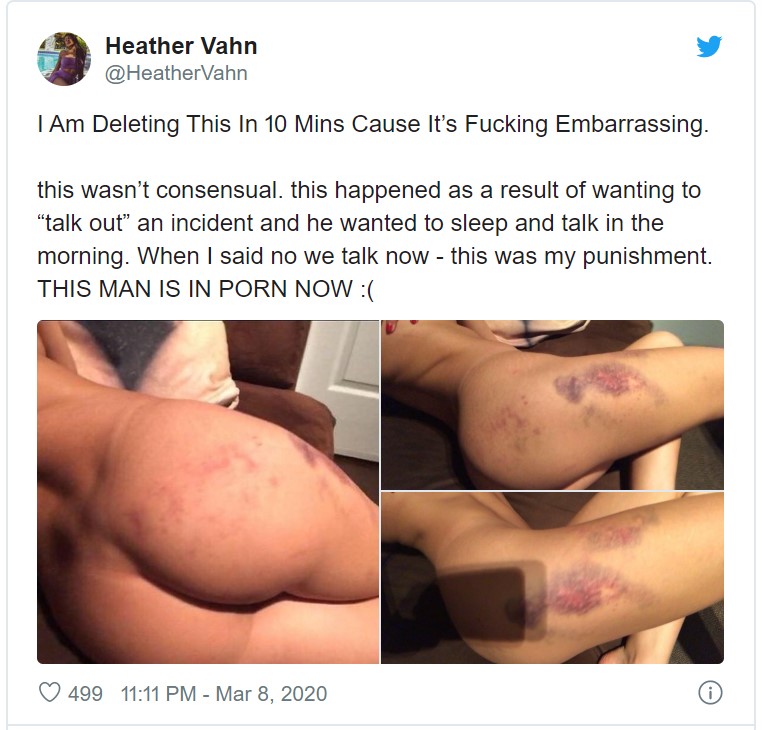
Task: Click the all-caps last line of tweet
Action: coord(206,288)
